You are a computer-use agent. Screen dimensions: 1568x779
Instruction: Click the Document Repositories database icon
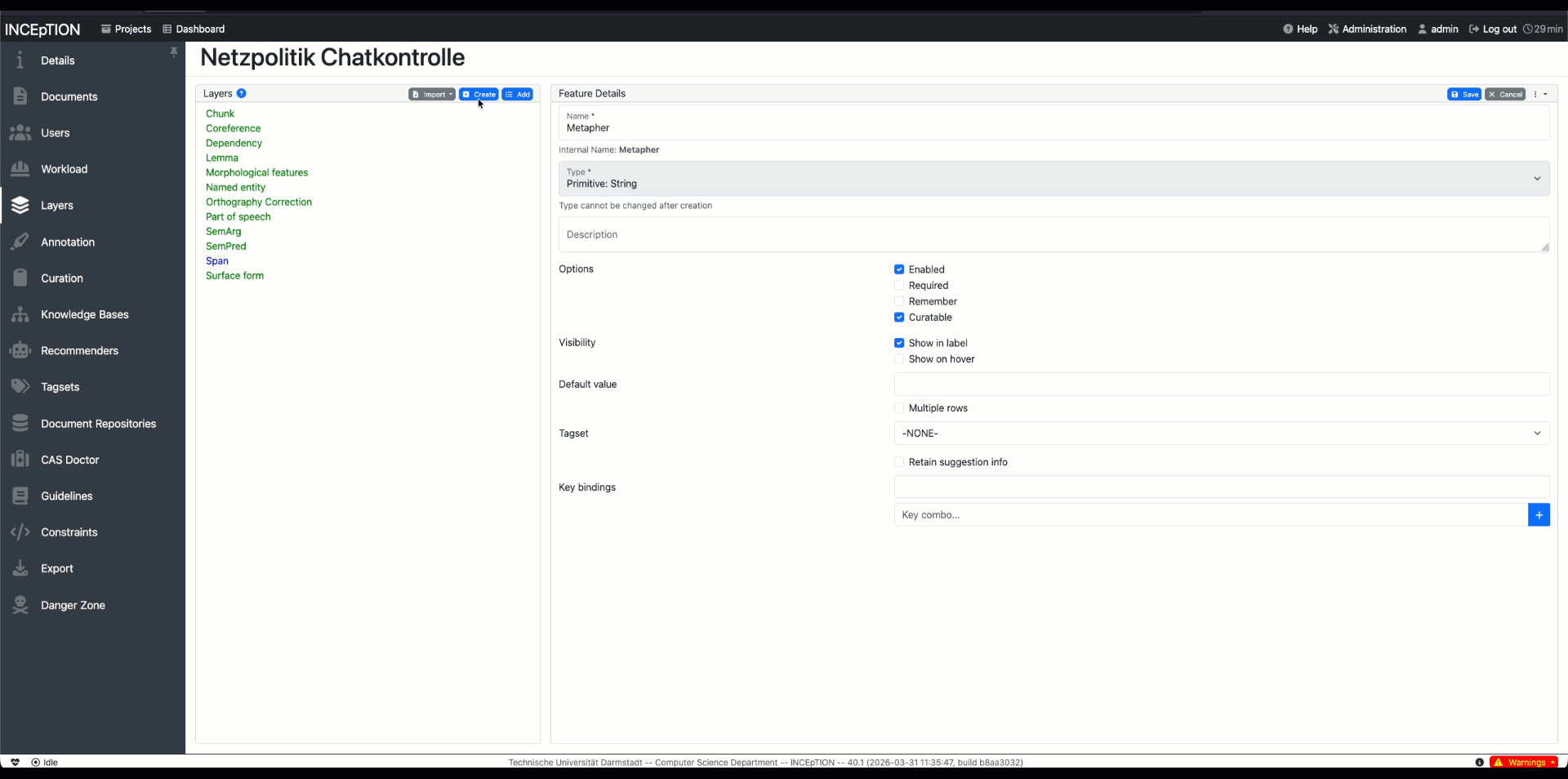(x=20, y=424)
